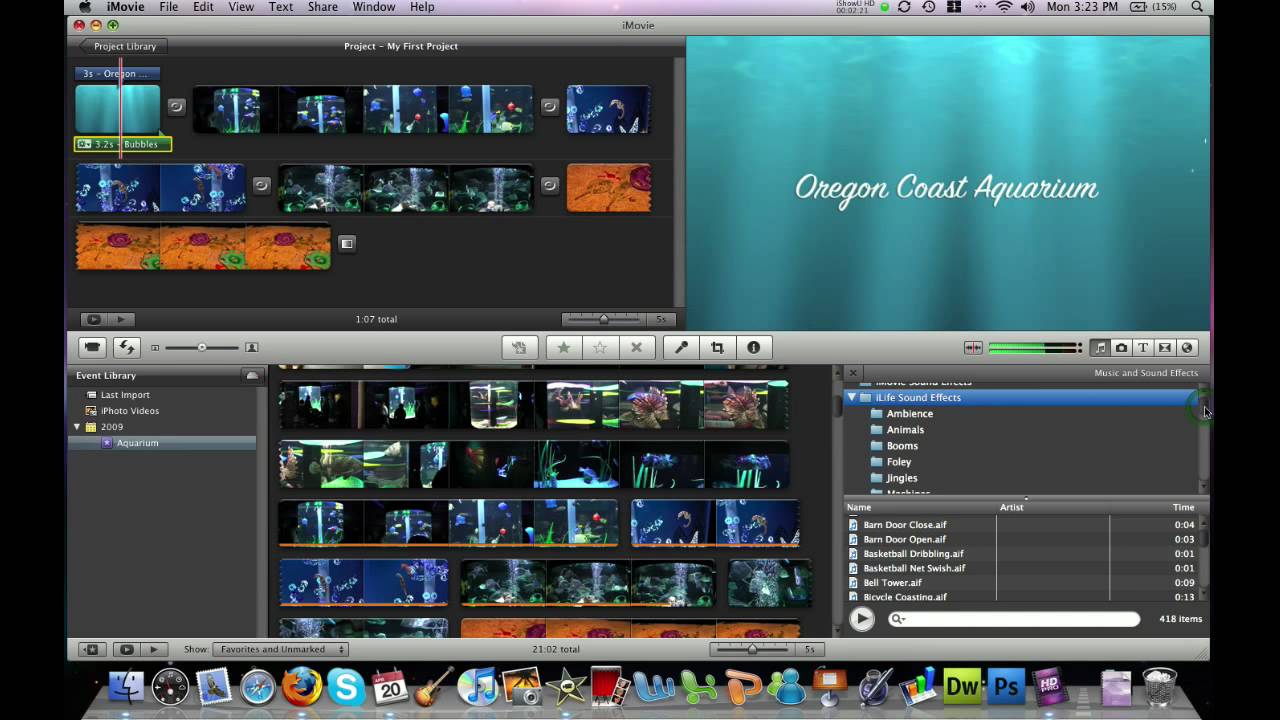The width and height of the screenshot is (1280, 720).
Task: Open the voiceover microphone tool
Action: [x=681, y=347]
